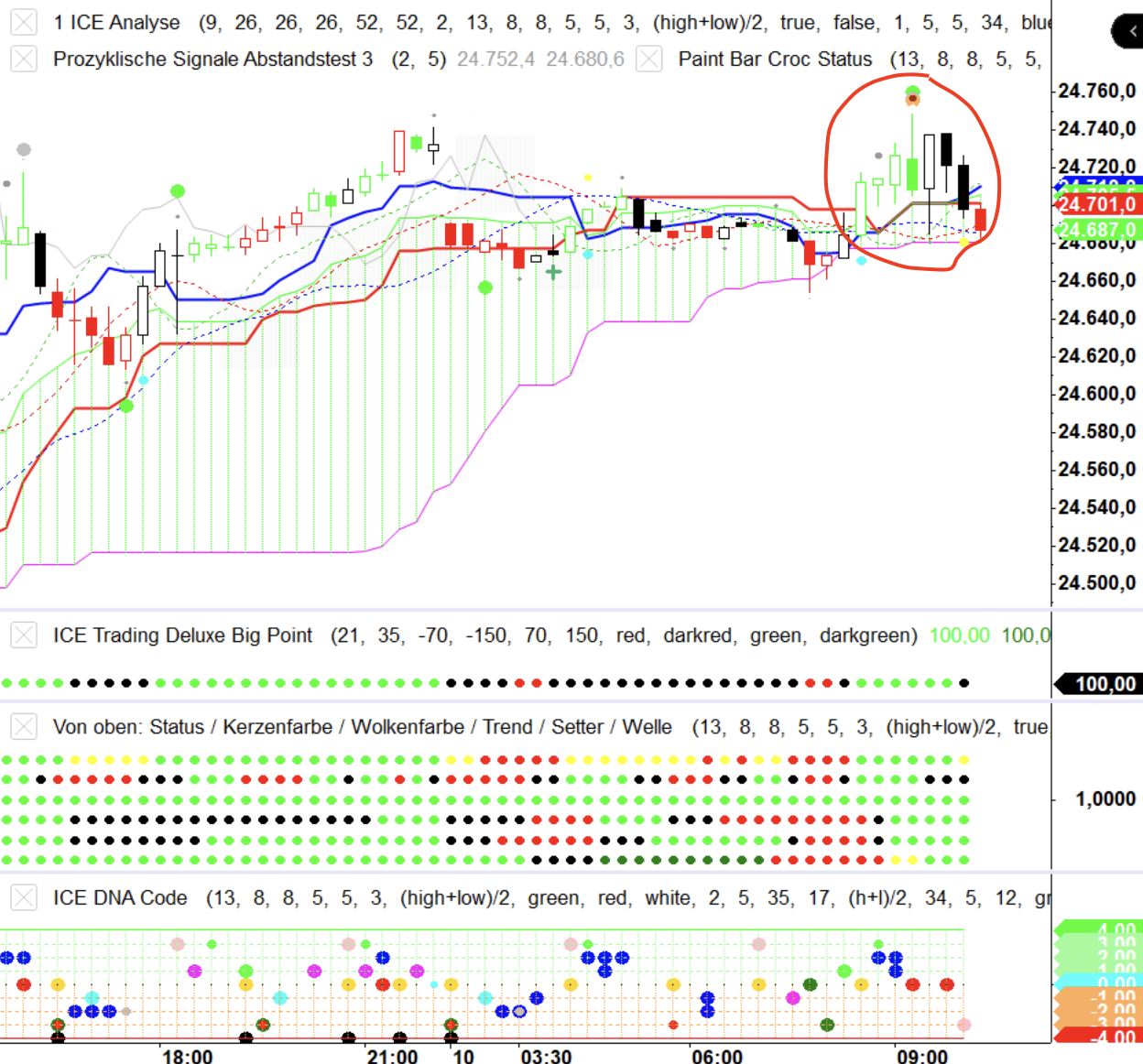Close Prozyklische Signale Abstandstest 3 indicator
Screen dimensions: 1143x1064
24,60
